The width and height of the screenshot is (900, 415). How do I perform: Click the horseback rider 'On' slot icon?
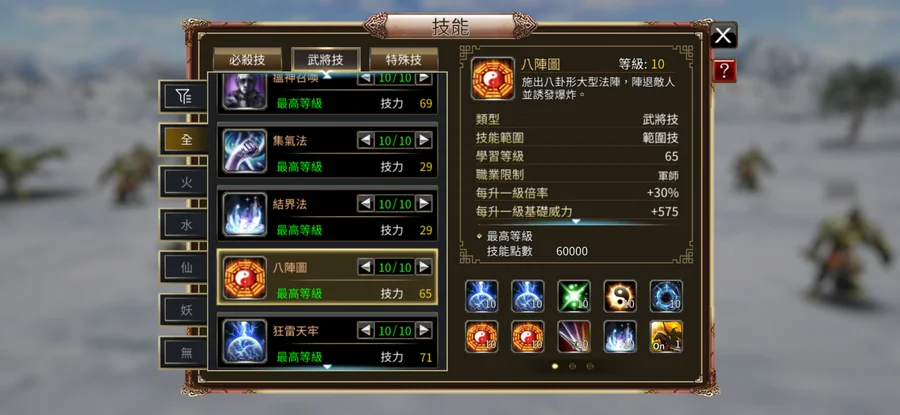tap(666, 336)
